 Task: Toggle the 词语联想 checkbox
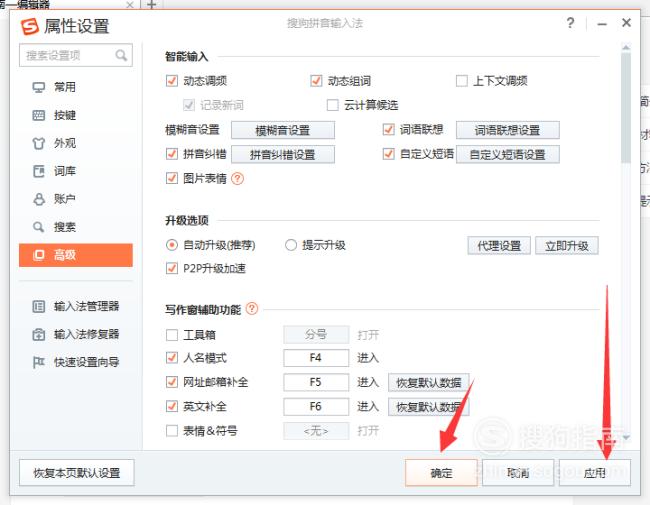coord(388,129)
